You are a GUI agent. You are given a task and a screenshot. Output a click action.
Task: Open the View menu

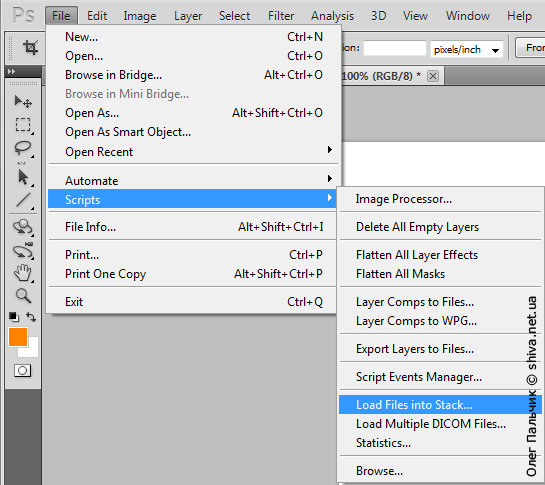[415, 16]
